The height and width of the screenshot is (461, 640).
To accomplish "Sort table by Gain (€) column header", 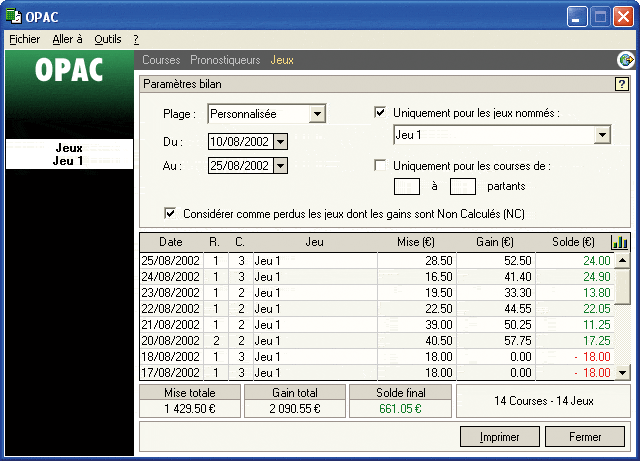I will [494, 242].
